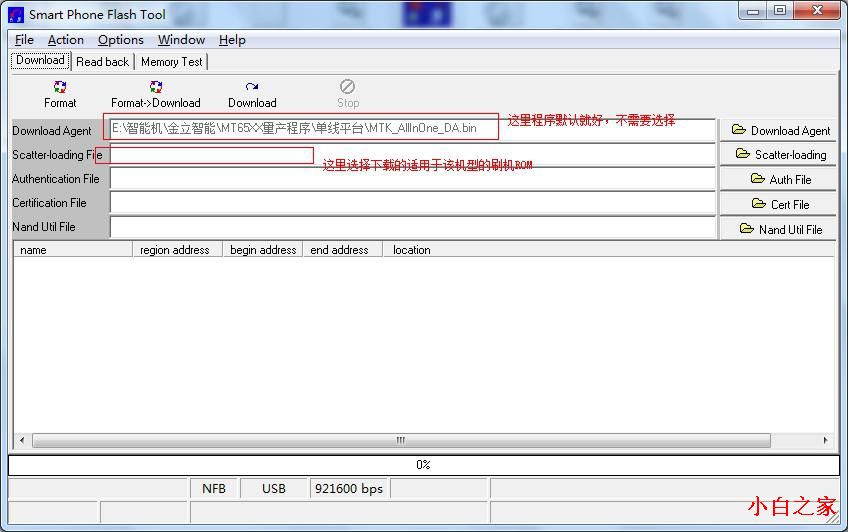Click the 0% progress bar
The width and height of the screenshot is (848, 532).
[423, 465]
